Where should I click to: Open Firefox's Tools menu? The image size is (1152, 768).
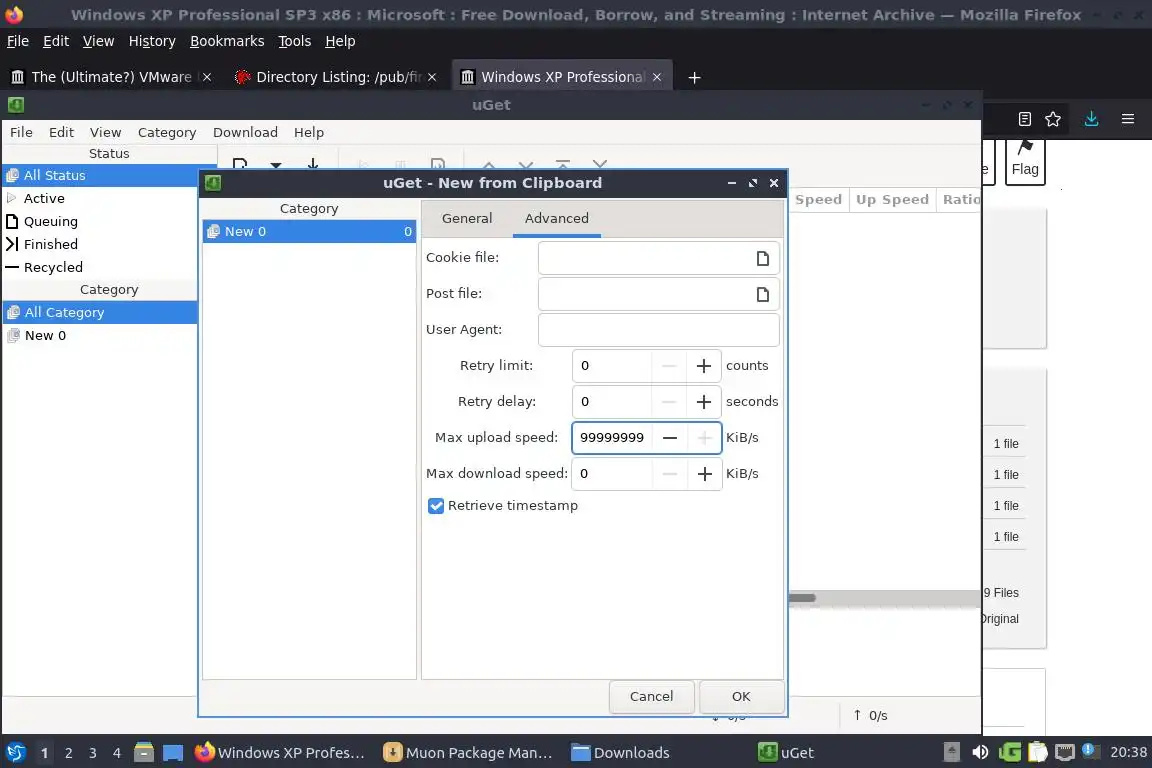point(295,41)
